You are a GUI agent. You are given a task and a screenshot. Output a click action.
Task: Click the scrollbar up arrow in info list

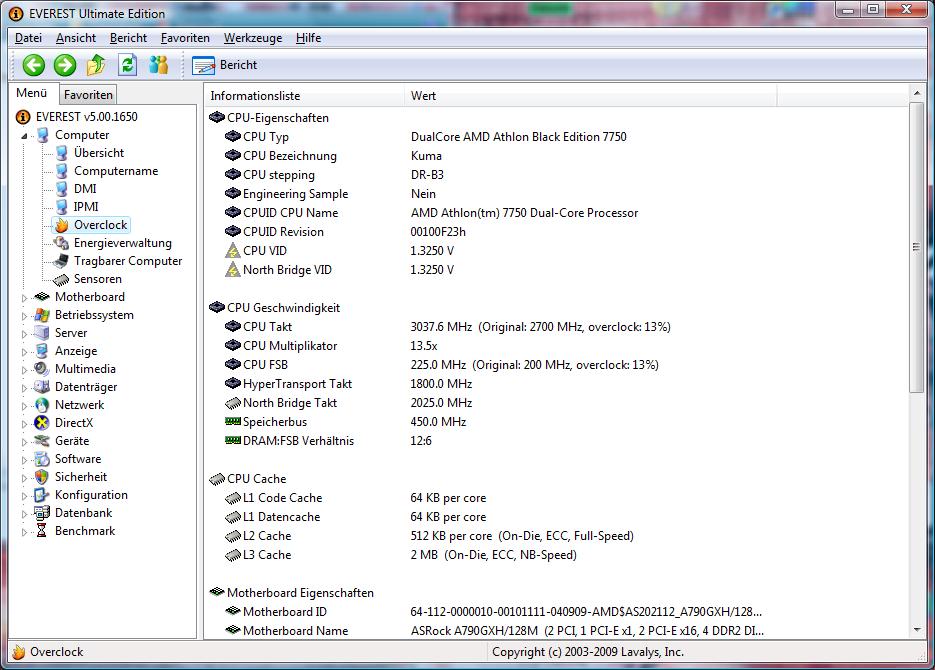click(917, 93)
